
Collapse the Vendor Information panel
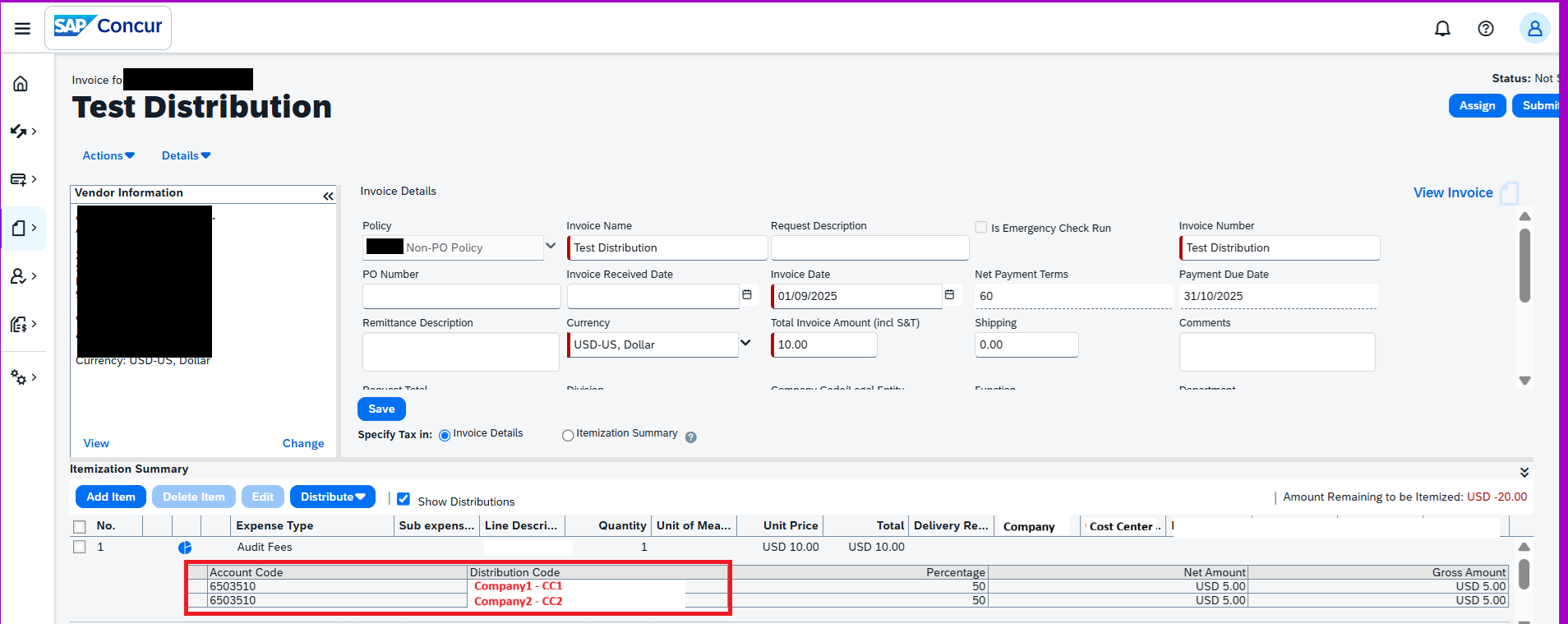[328, 196]
